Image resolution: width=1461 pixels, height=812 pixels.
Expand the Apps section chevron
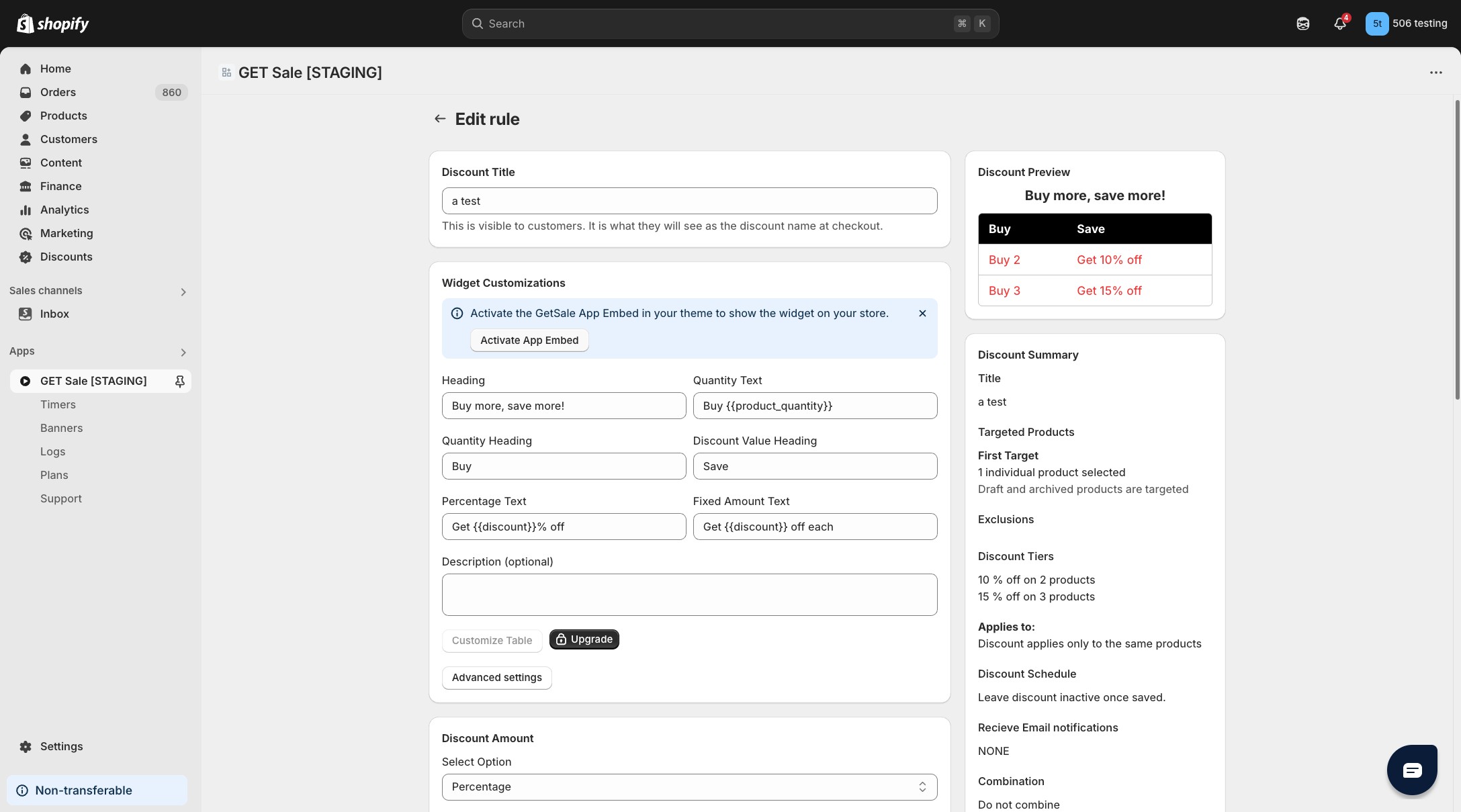click(x=183, y=352)
